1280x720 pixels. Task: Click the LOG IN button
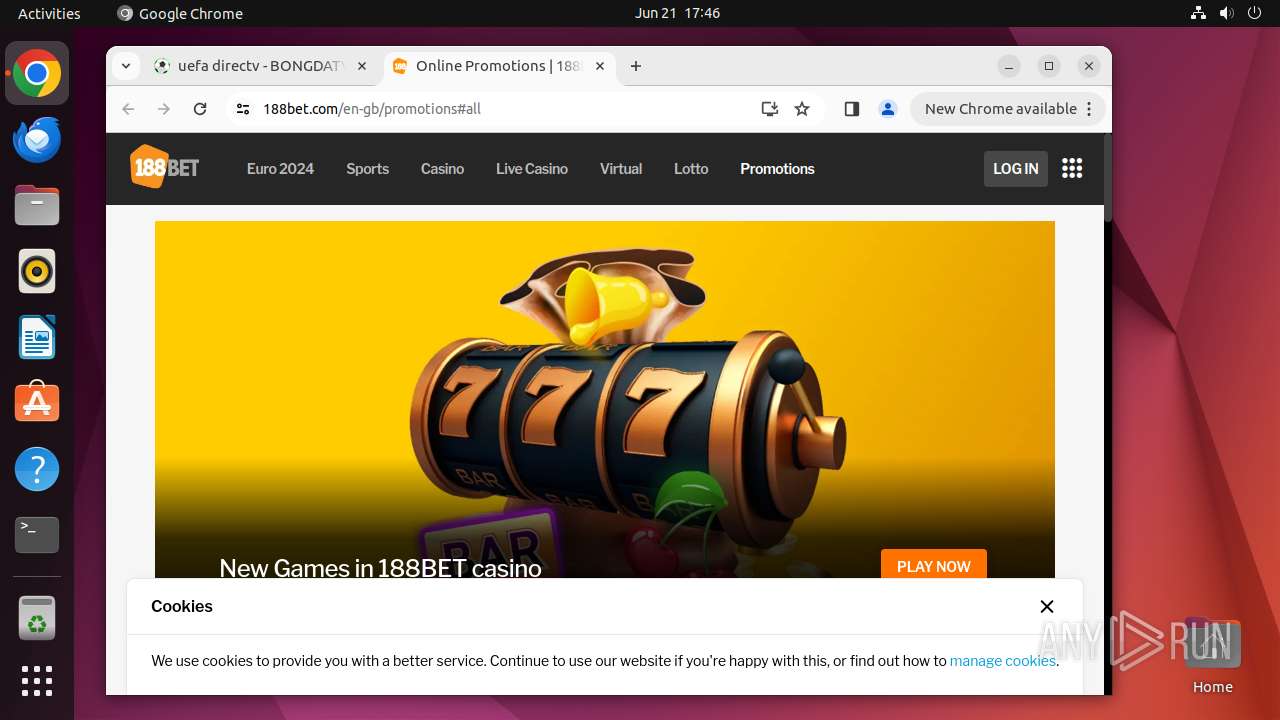pos(1016,169)
